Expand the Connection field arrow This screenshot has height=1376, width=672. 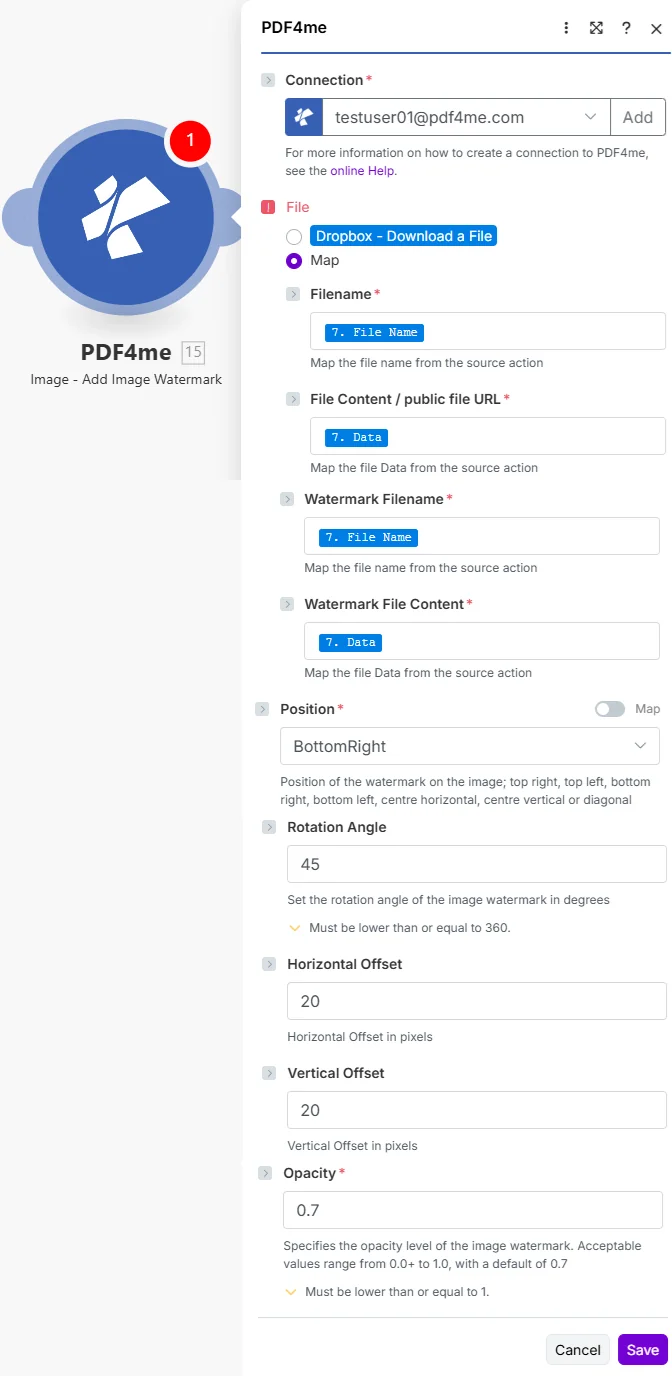268,80
